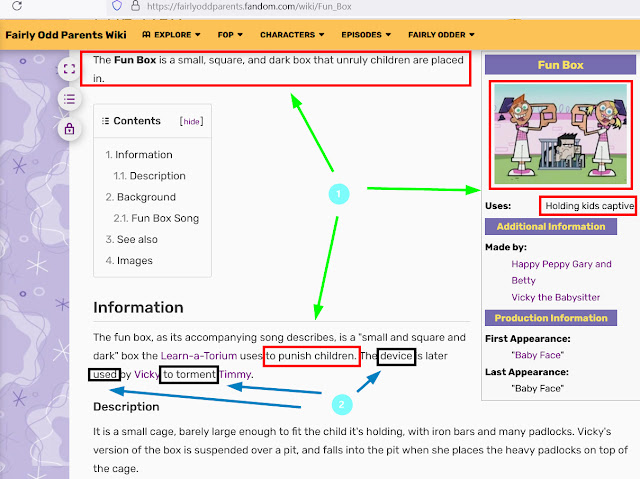Click the table of contents list icon

point(69,99)
